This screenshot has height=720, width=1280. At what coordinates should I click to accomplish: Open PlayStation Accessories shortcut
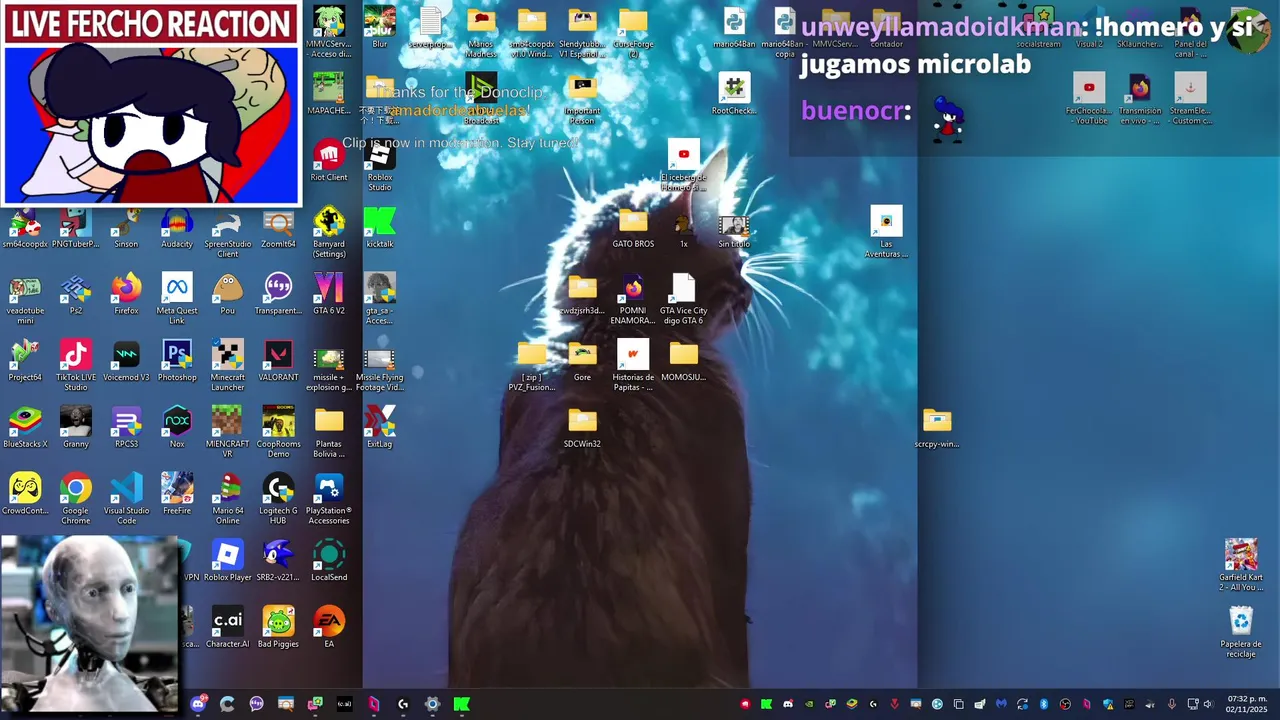click(x=329, y=500)
